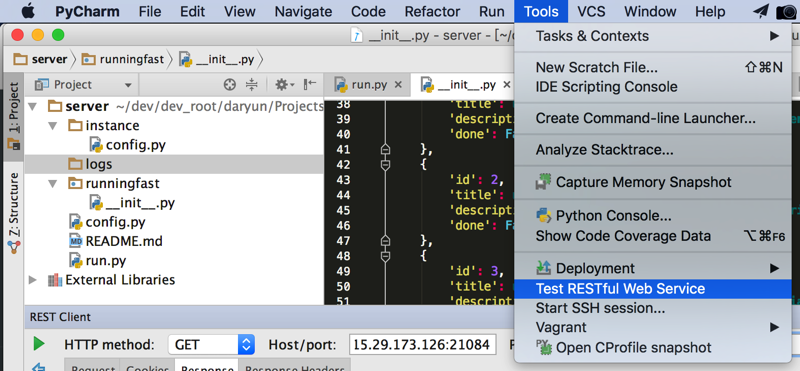Open the Telegram paper plane menu bar icon
The width and height of the screenshot is (800, 371).
click(761, 11)
